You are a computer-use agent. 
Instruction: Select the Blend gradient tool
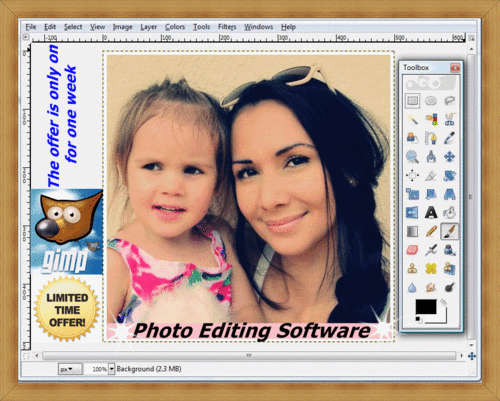click(413, 231)
